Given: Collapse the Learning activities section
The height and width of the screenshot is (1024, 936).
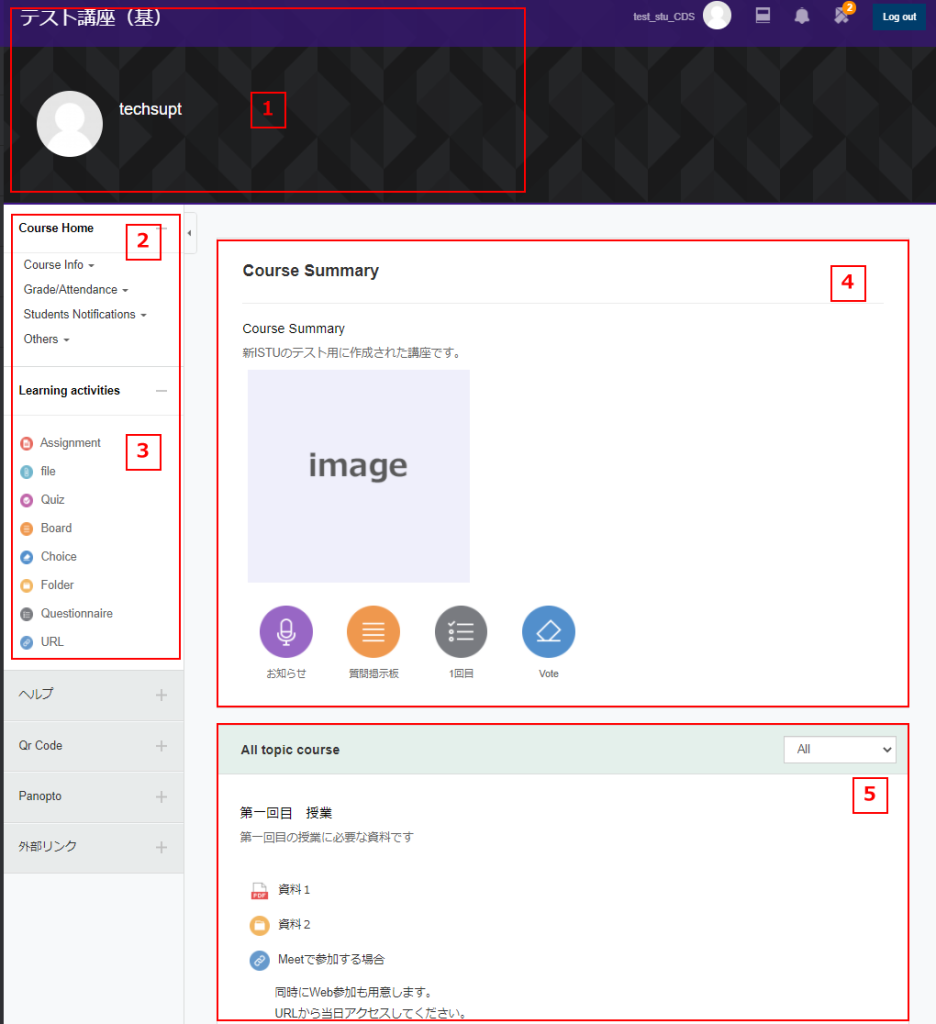Looking at the screenshot, I should [161, 391].
